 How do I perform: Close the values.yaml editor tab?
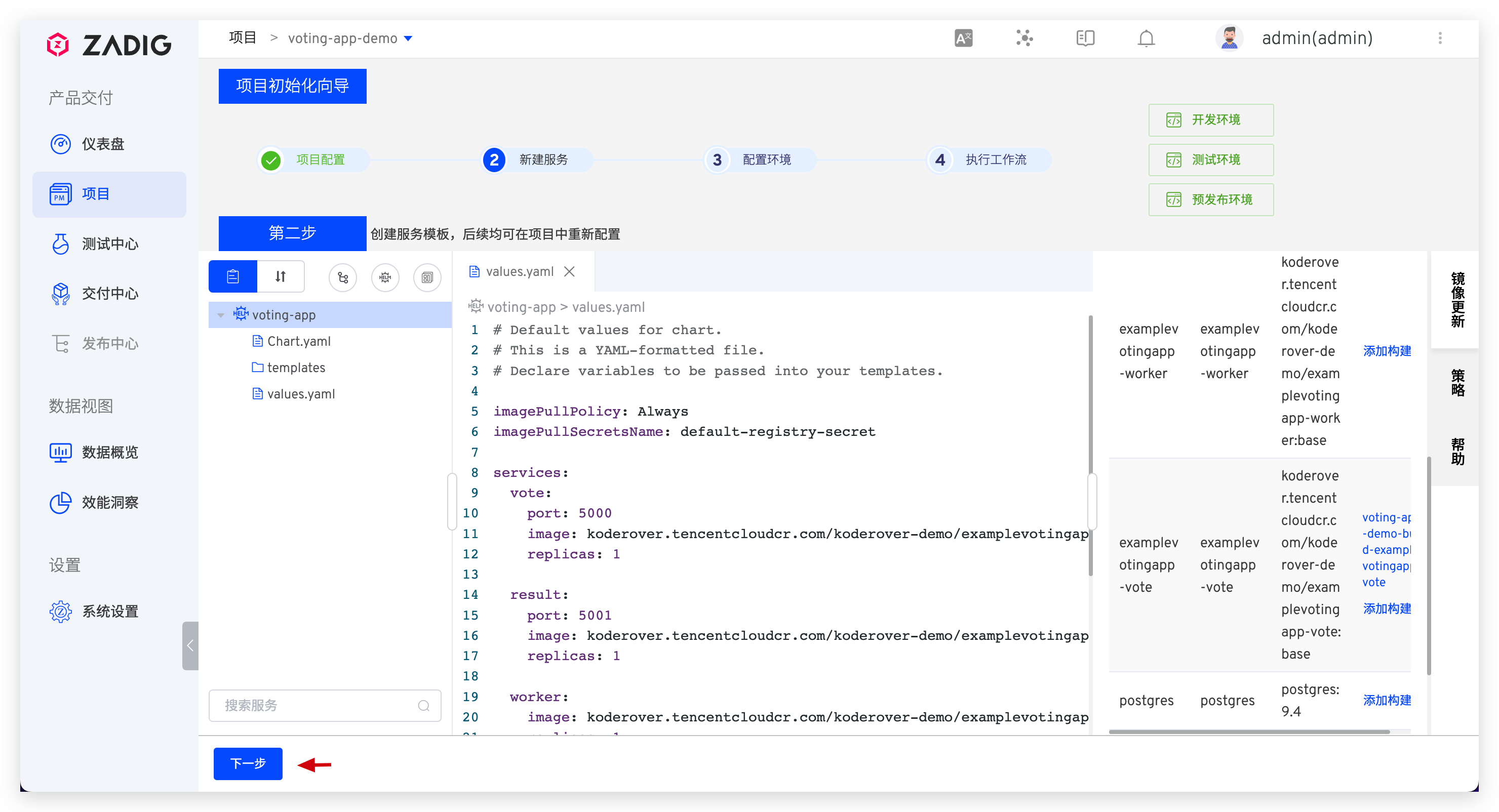[x=569, y=272]
